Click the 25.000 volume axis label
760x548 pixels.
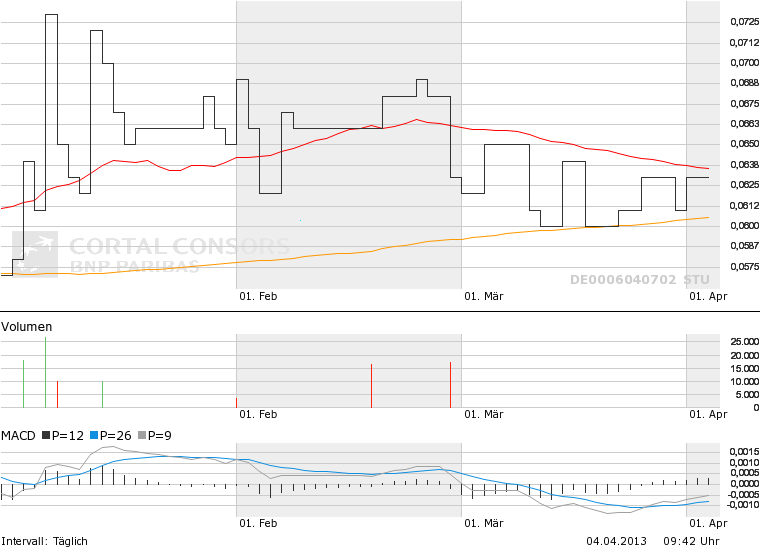pyautogui.click(x=744, y=342)
